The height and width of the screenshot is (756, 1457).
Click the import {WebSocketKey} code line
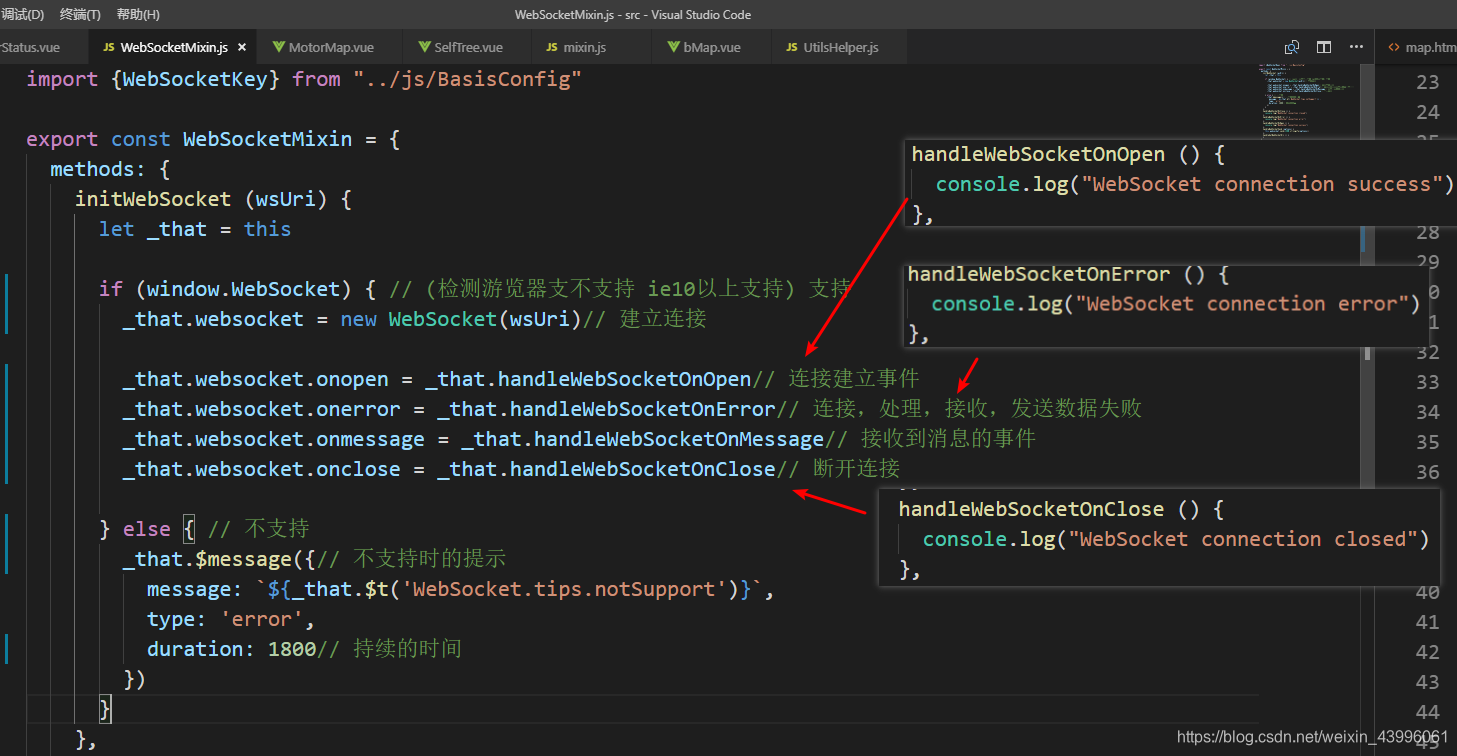[304, 79]
